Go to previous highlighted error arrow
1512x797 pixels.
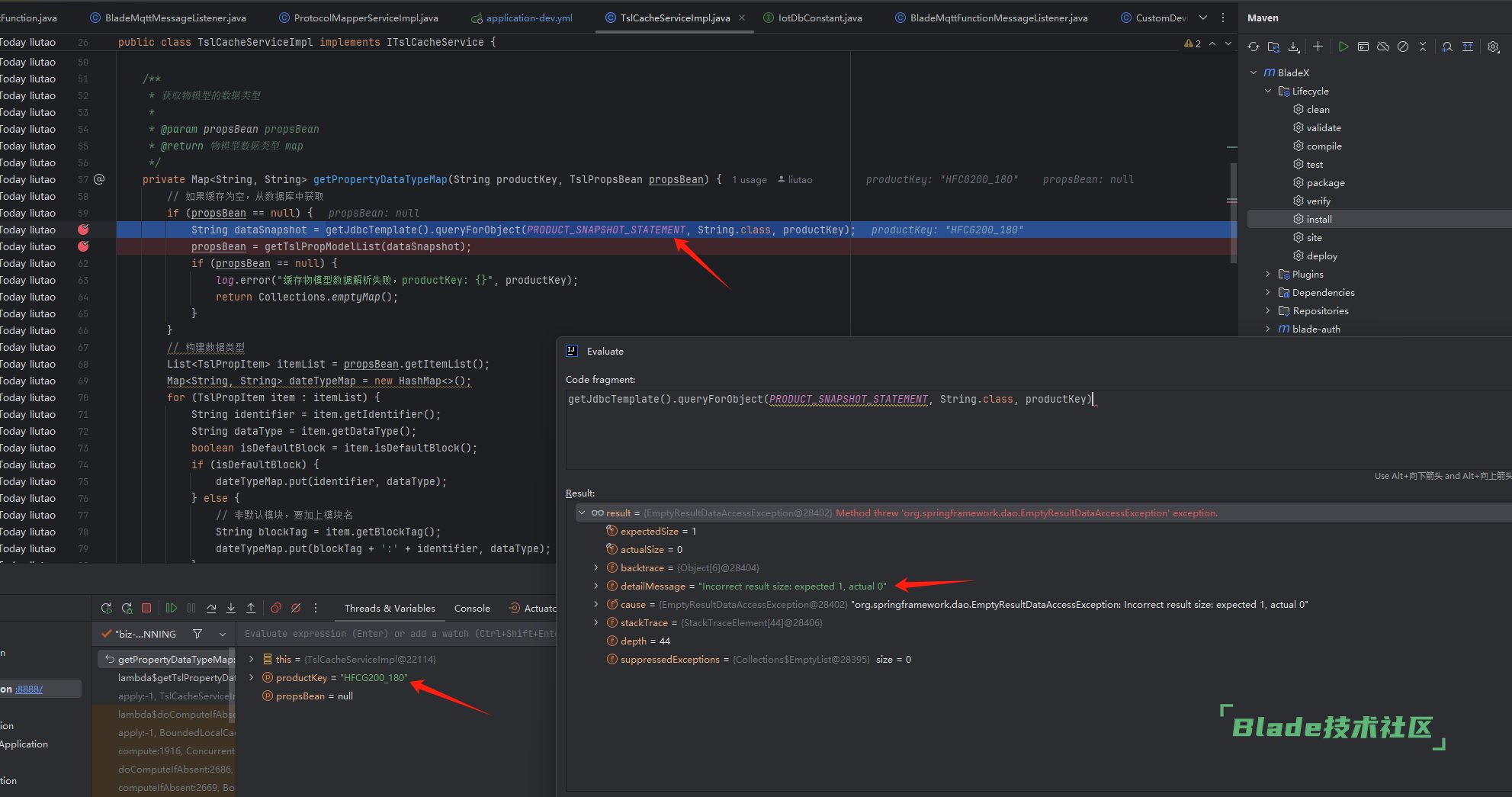tap(1212, 43)
